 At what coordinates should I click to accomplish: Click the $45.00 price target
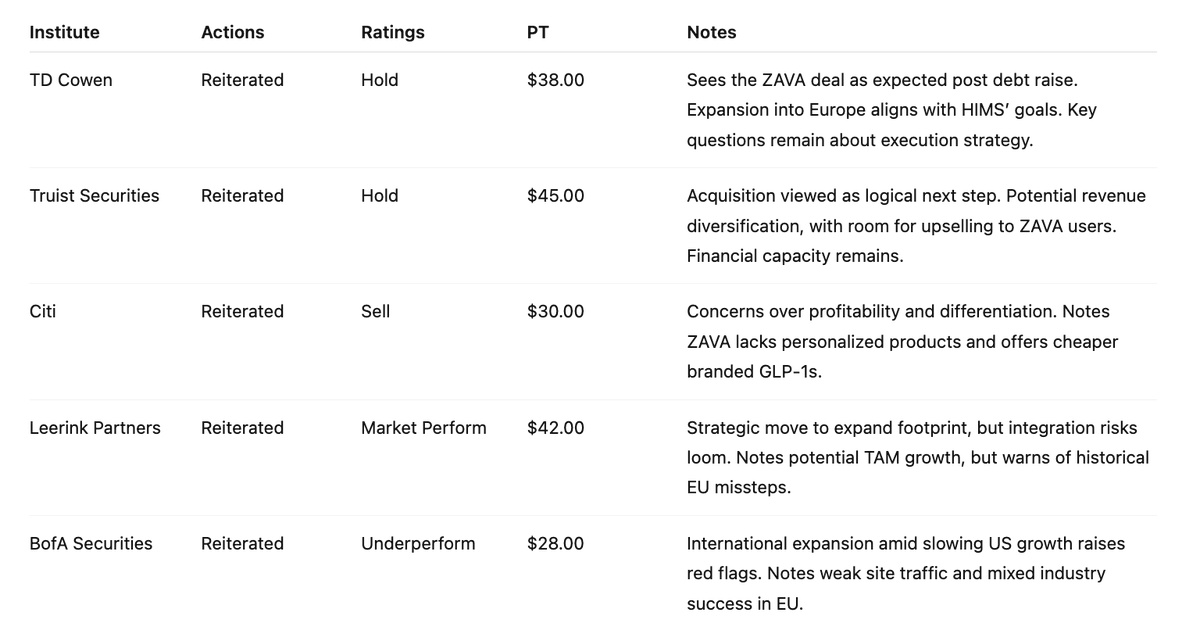pos(556,196)
